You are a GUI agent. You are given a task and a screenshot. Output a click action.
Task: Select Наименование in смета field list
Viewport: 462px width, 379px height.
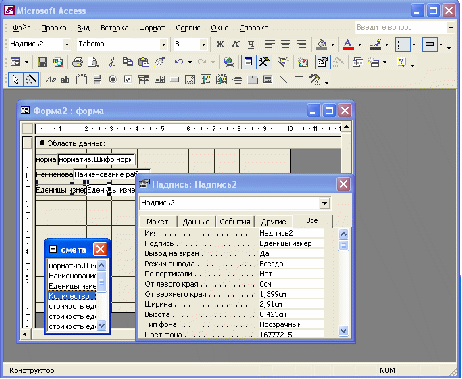[72, 276]
